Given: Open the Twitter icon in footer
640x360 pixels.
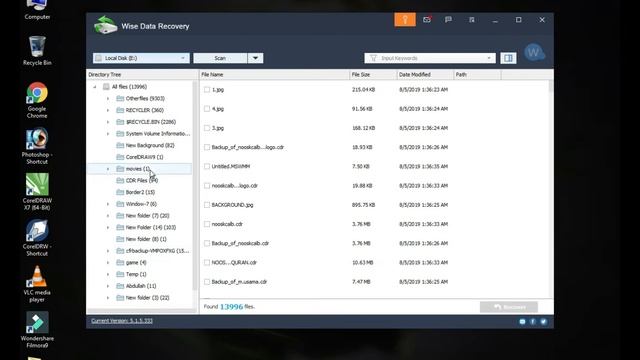Looking at the screenshot, I should click(543, 322).
